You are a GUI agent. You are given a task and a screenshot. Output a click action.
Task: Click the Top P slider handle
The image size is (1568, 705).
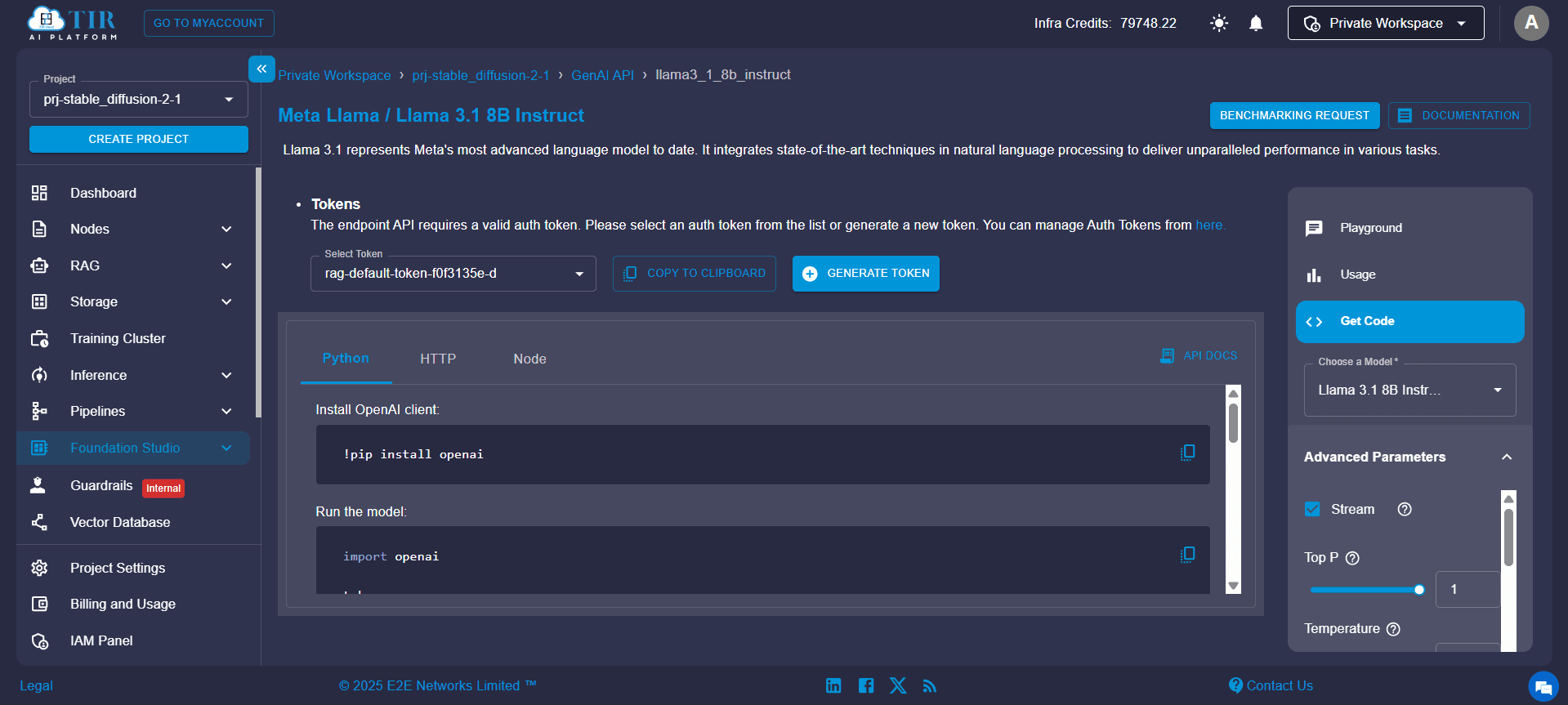click(x=1419, y=590)
